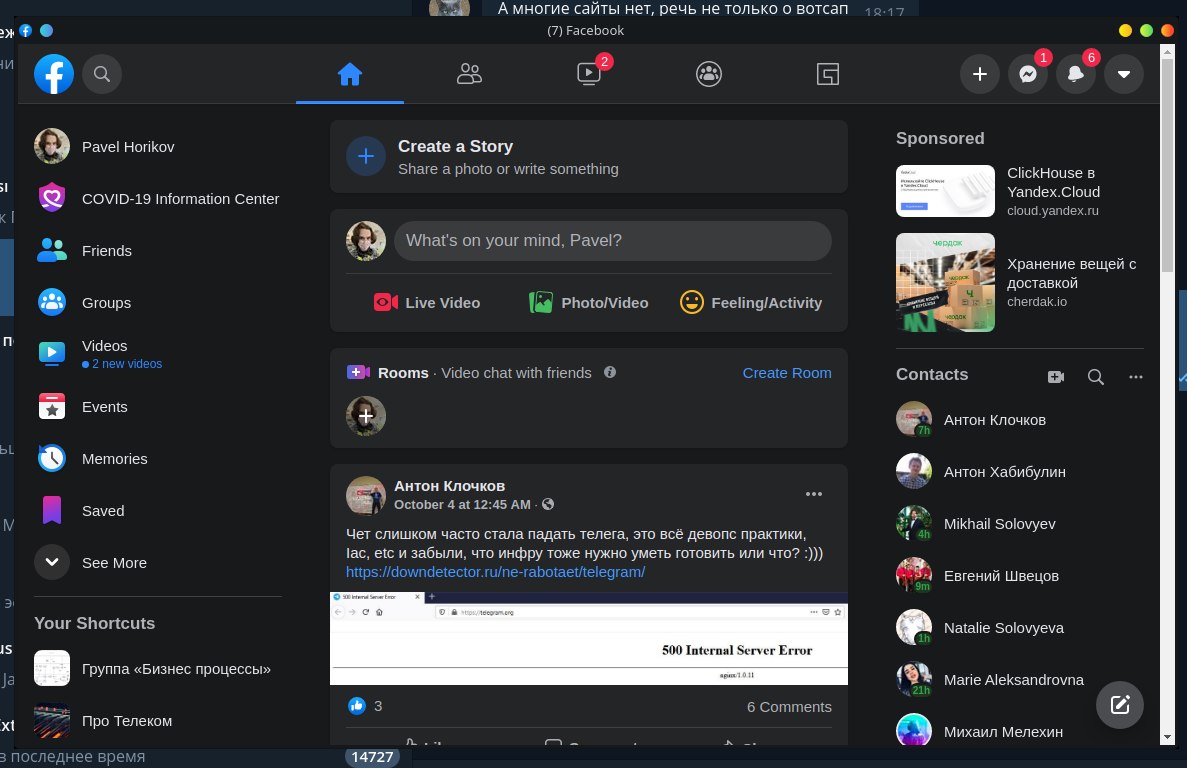Image resolution: width=1187 pixels, height=768 pixels.
Task: Open Groups in left sidebar
Action: click(x=157, y=303)
